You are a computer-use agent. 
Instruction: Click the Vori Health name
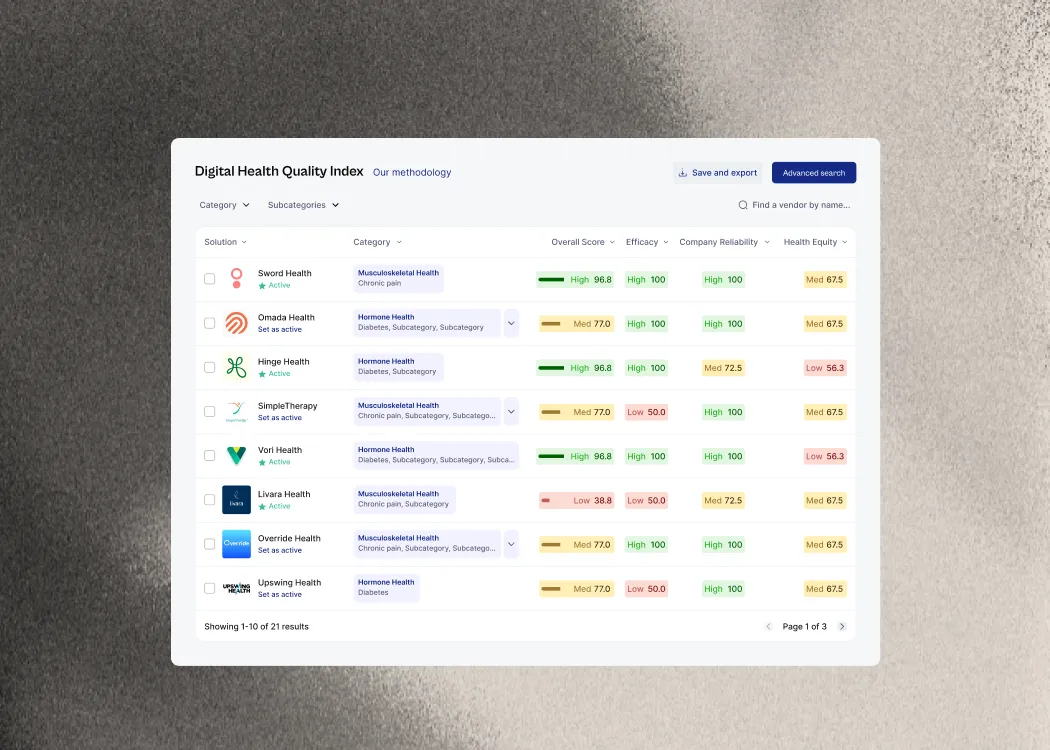point(280,450)
